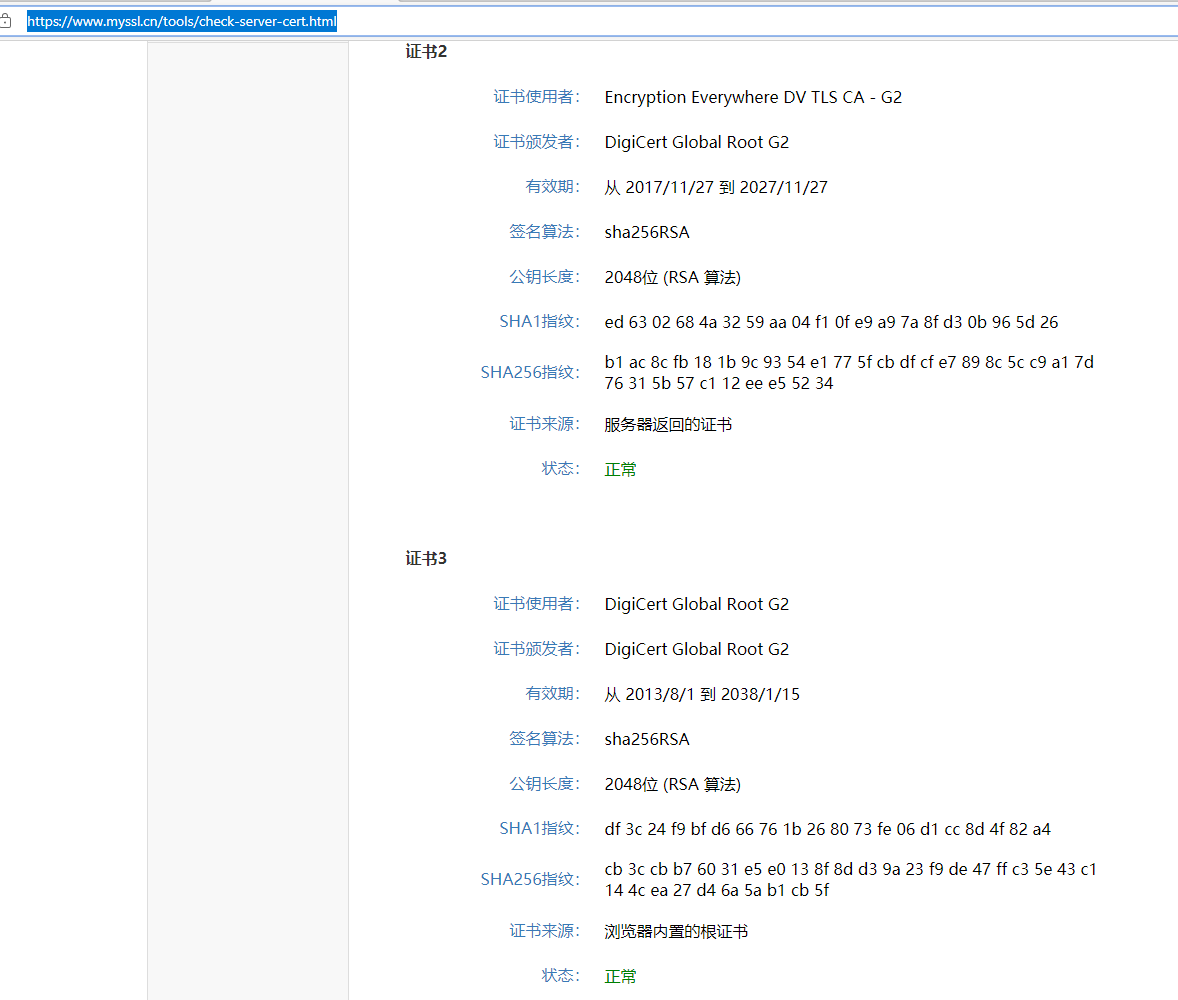Click validity '从 2013/8/1 到 2038/1/15'
1178x1000 pixels.
pos(702,694)
